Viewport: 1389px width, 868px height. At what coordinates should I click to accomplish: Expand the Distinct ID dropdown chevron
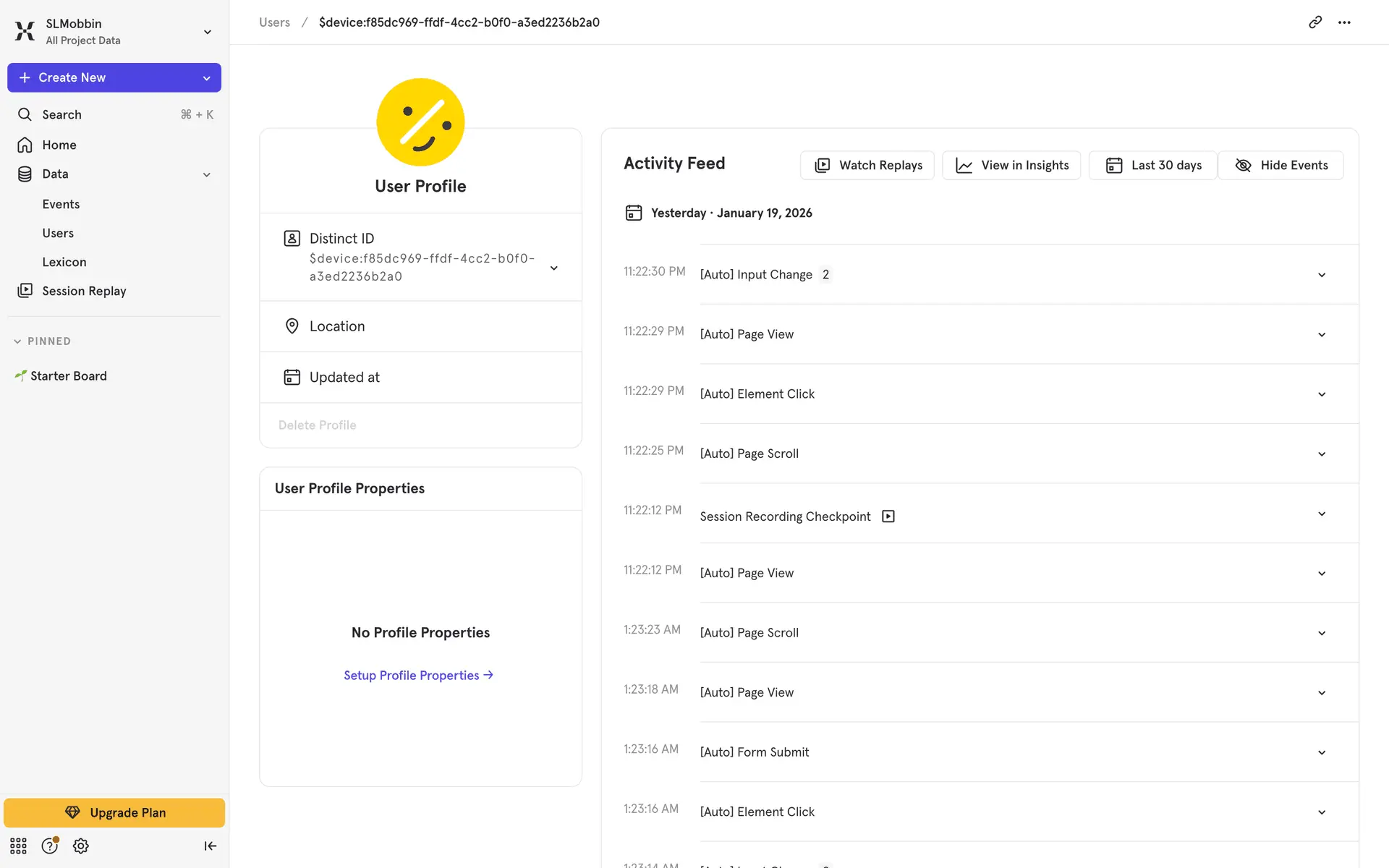coord(553,268)
